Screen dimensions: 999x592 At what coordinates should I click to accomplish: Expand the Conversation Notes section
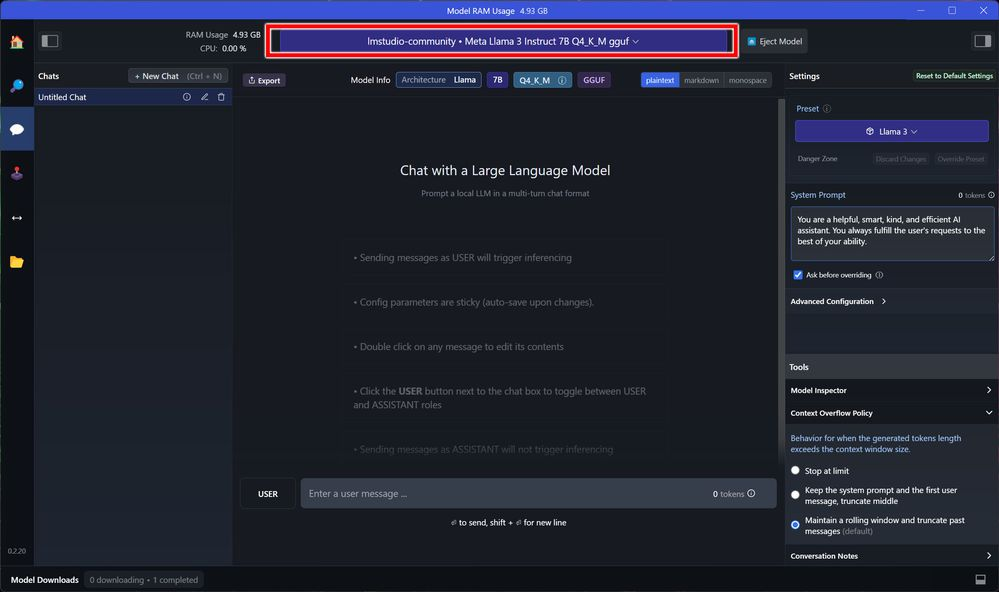891,556
